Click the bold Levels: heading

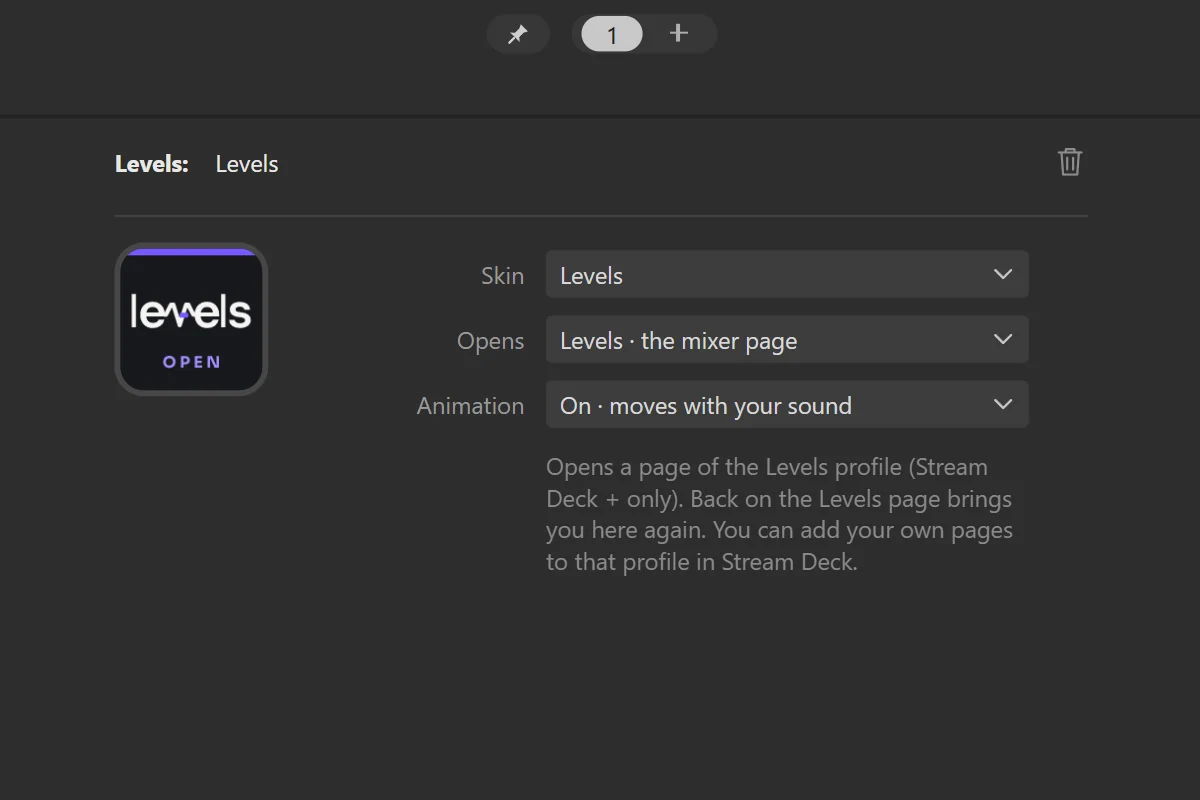coord(152,164)
